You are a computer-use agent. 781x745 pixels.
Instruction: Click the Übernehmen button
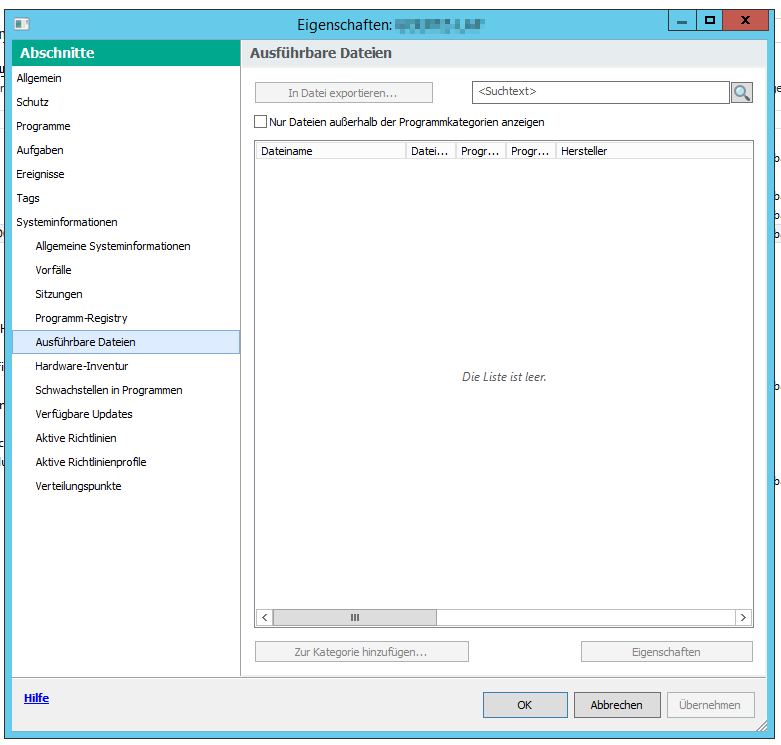pos(710,705)
